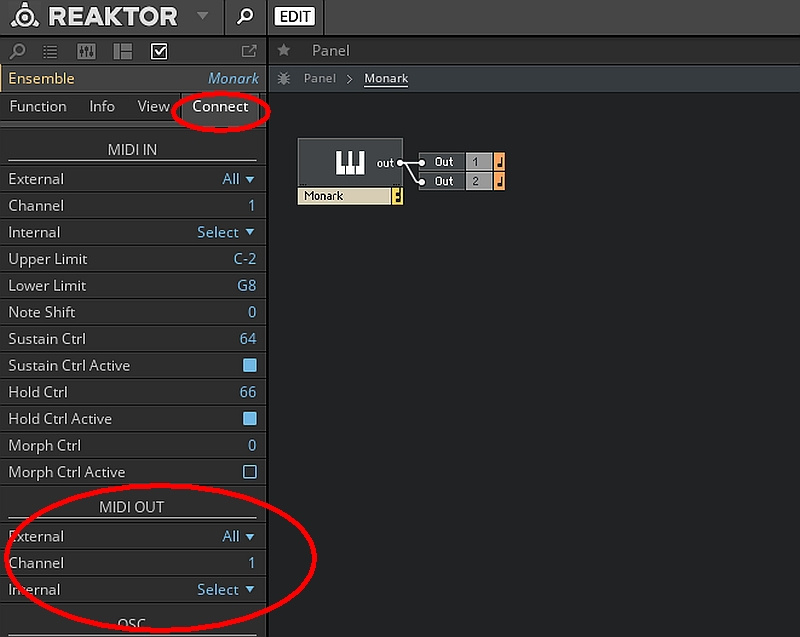Open the side pane search icon
Screen dimensions: 800x637
pos(17,51)
